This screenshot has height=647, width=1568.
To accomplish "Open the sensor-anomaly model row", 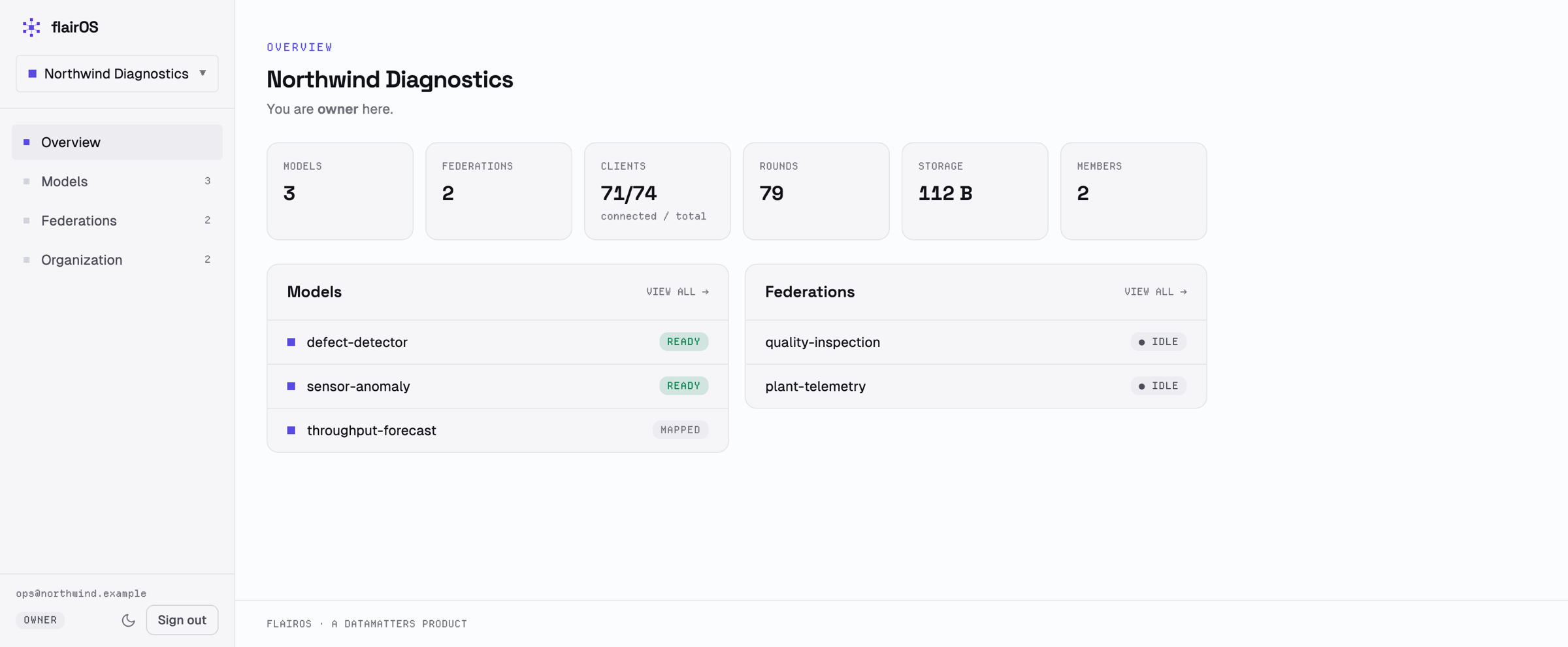I will point(498,386).
